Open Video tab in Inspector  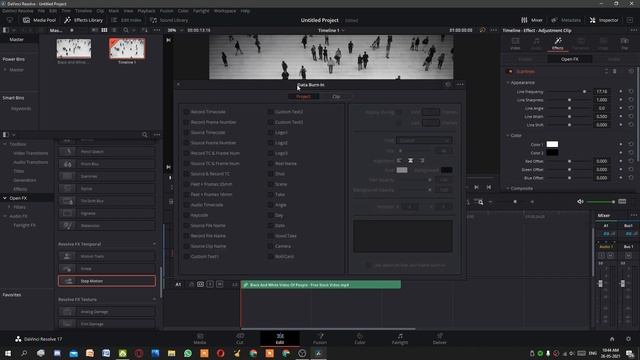pyautogui.click(x=516, y=43)
